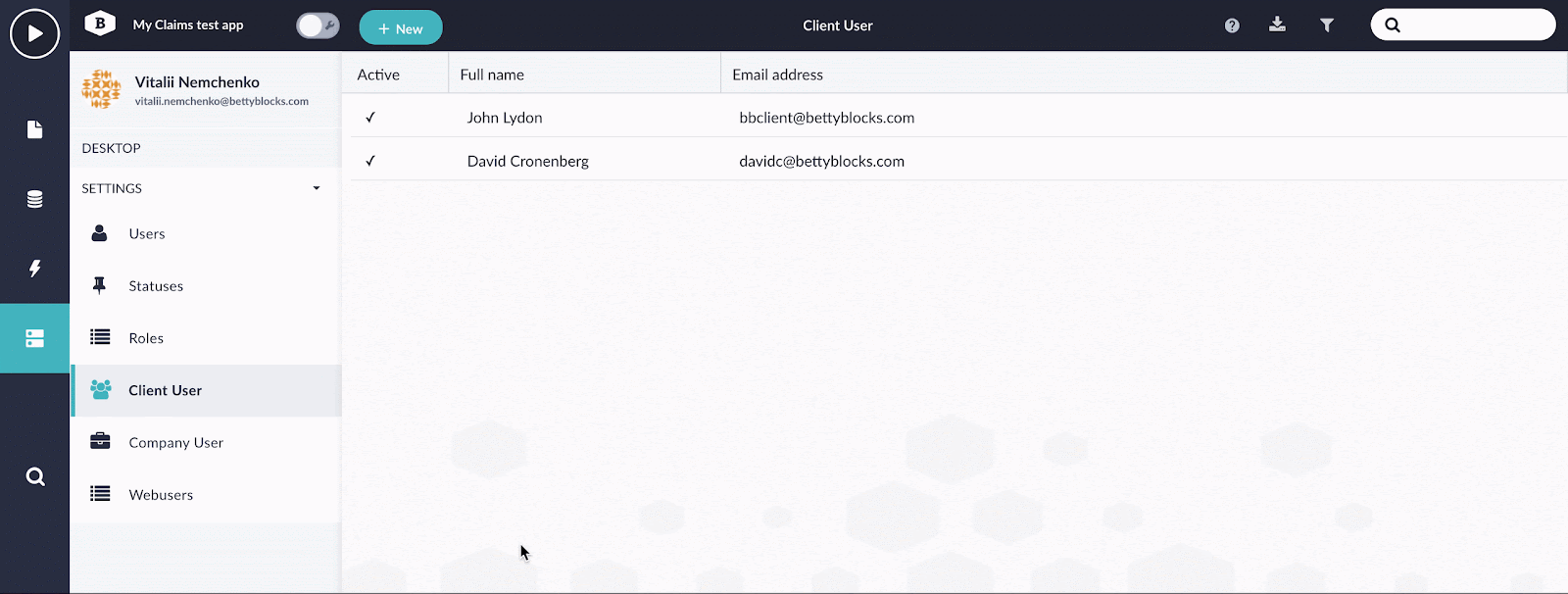Sort by the Full name column header
This screenshot has width=1568, height=594.
click(492, 74)
